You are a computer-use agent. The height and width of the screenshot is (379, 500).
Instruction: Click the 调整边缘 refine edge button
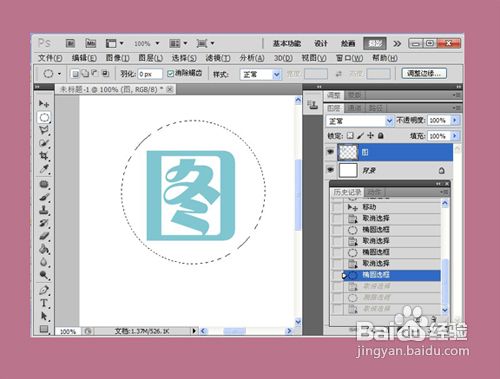tap(424, 73)
